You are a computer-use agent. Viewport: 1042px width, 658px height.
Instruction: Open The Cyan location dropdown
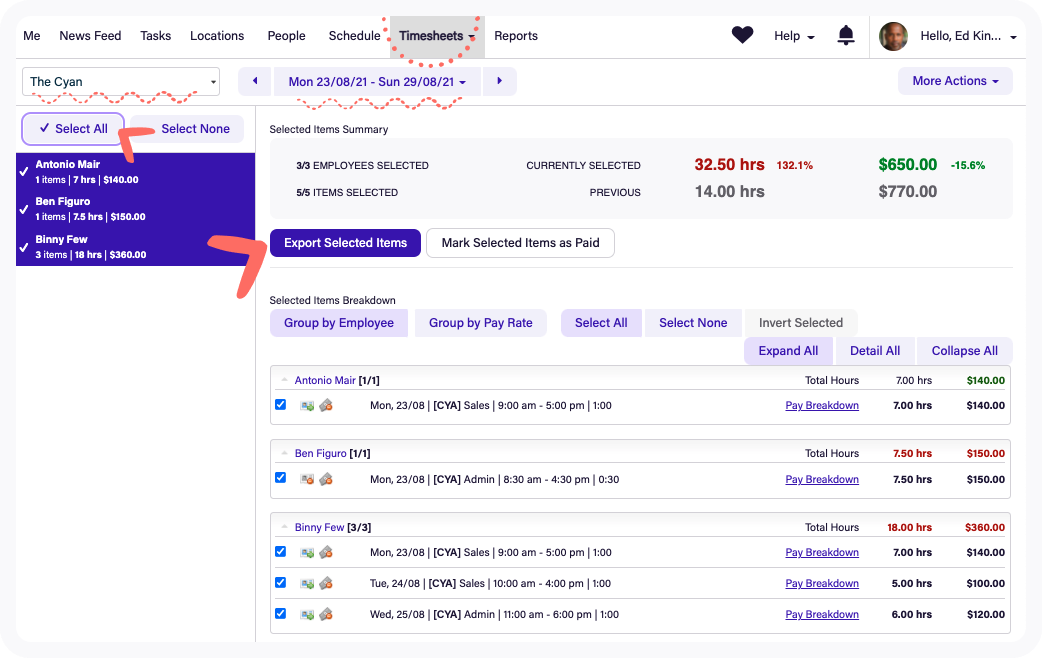pos(120,81)
